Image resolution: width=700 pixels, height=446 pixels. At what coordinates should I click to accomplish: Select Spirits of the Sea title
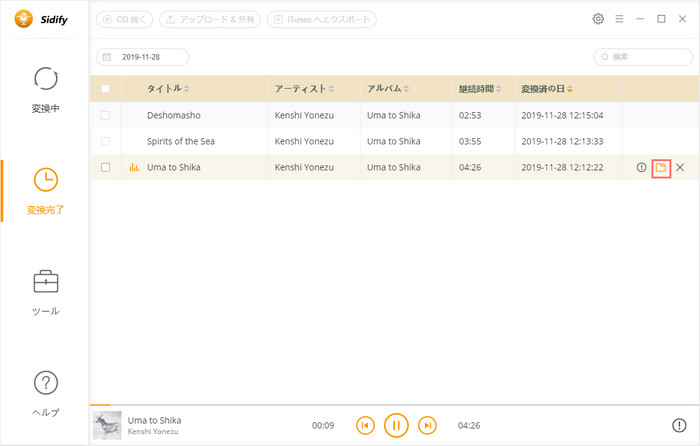pos(181,142)
